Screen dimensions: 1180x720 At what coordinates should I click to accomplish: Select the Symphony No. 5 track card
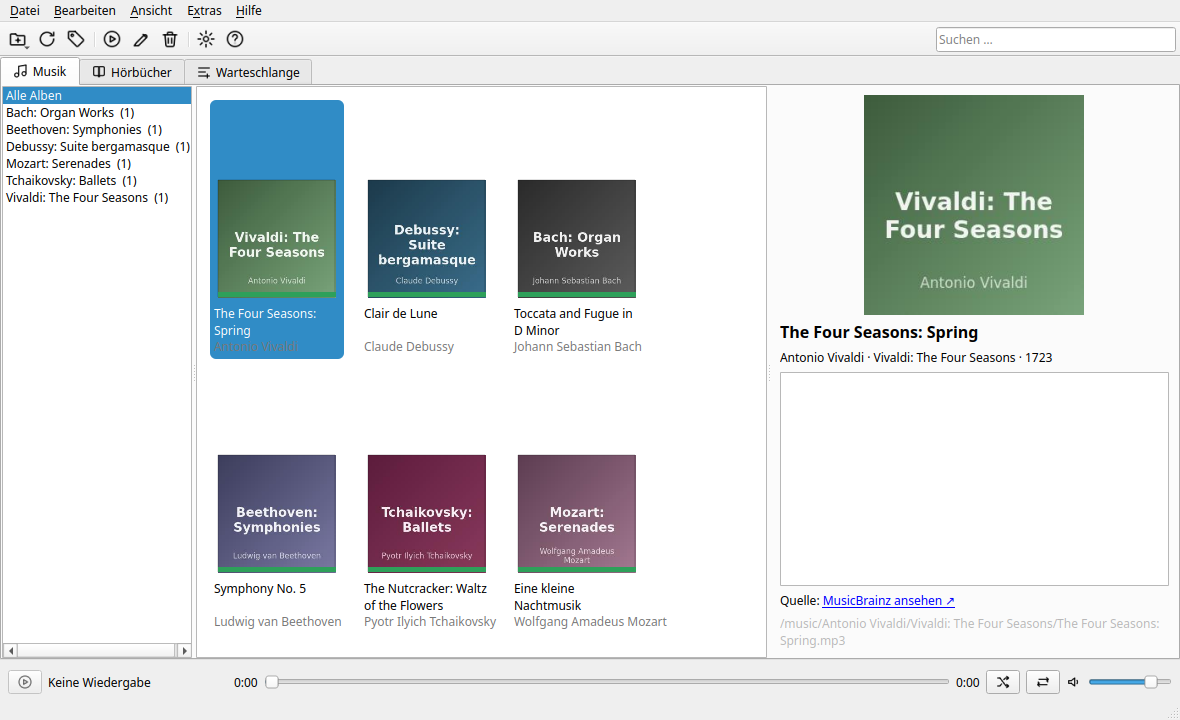277,505
